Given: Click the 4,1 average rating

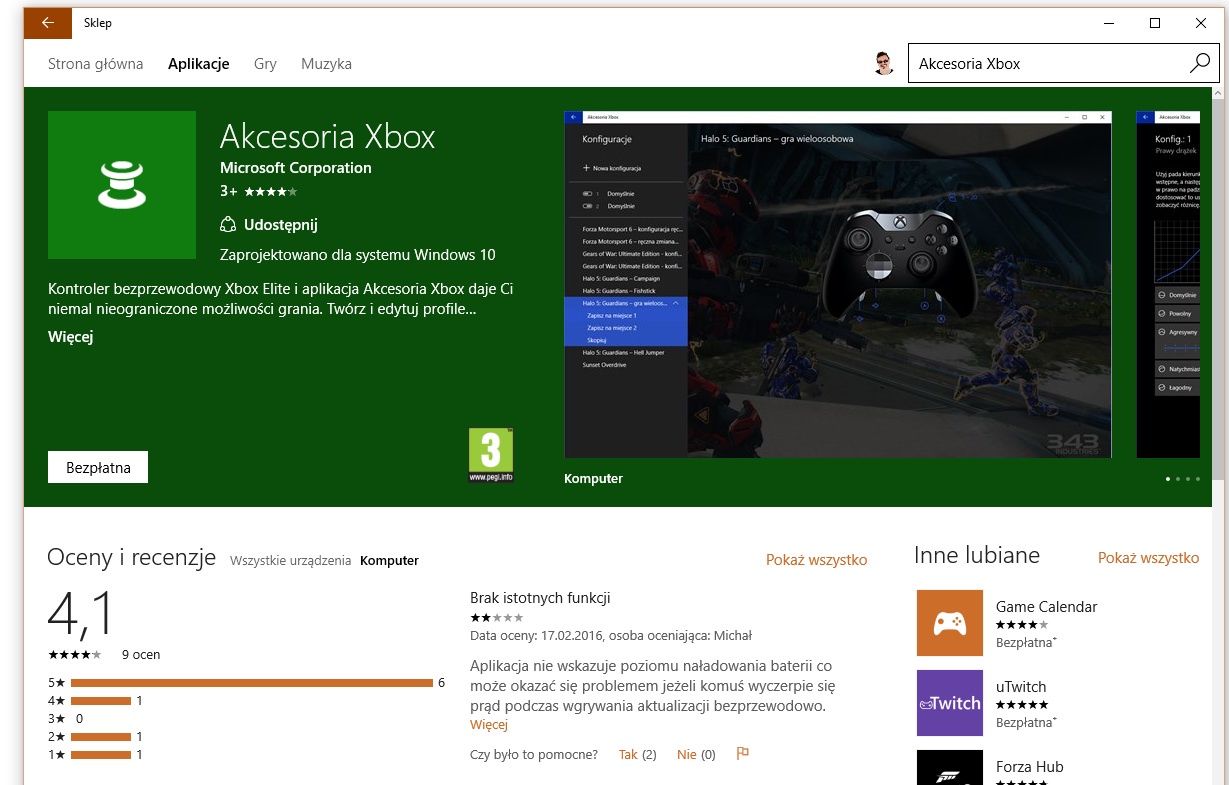Looking at the screenshot, I should pyautogui.click(x=81, y=613).
